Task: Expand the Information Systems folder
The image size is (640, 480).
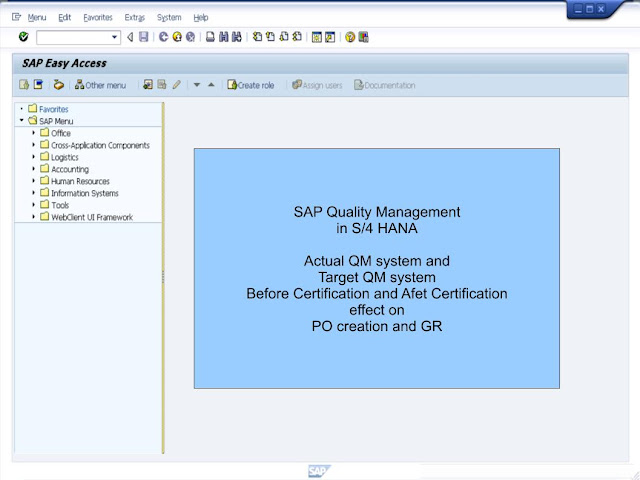Action: (x=33, y=192)
